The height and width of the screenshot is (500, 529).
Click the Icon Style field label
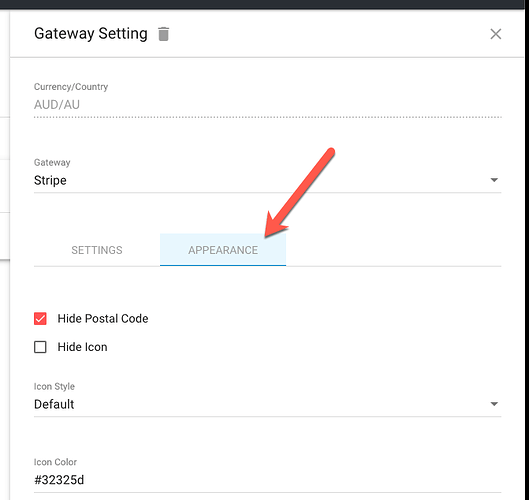point(54,386)
